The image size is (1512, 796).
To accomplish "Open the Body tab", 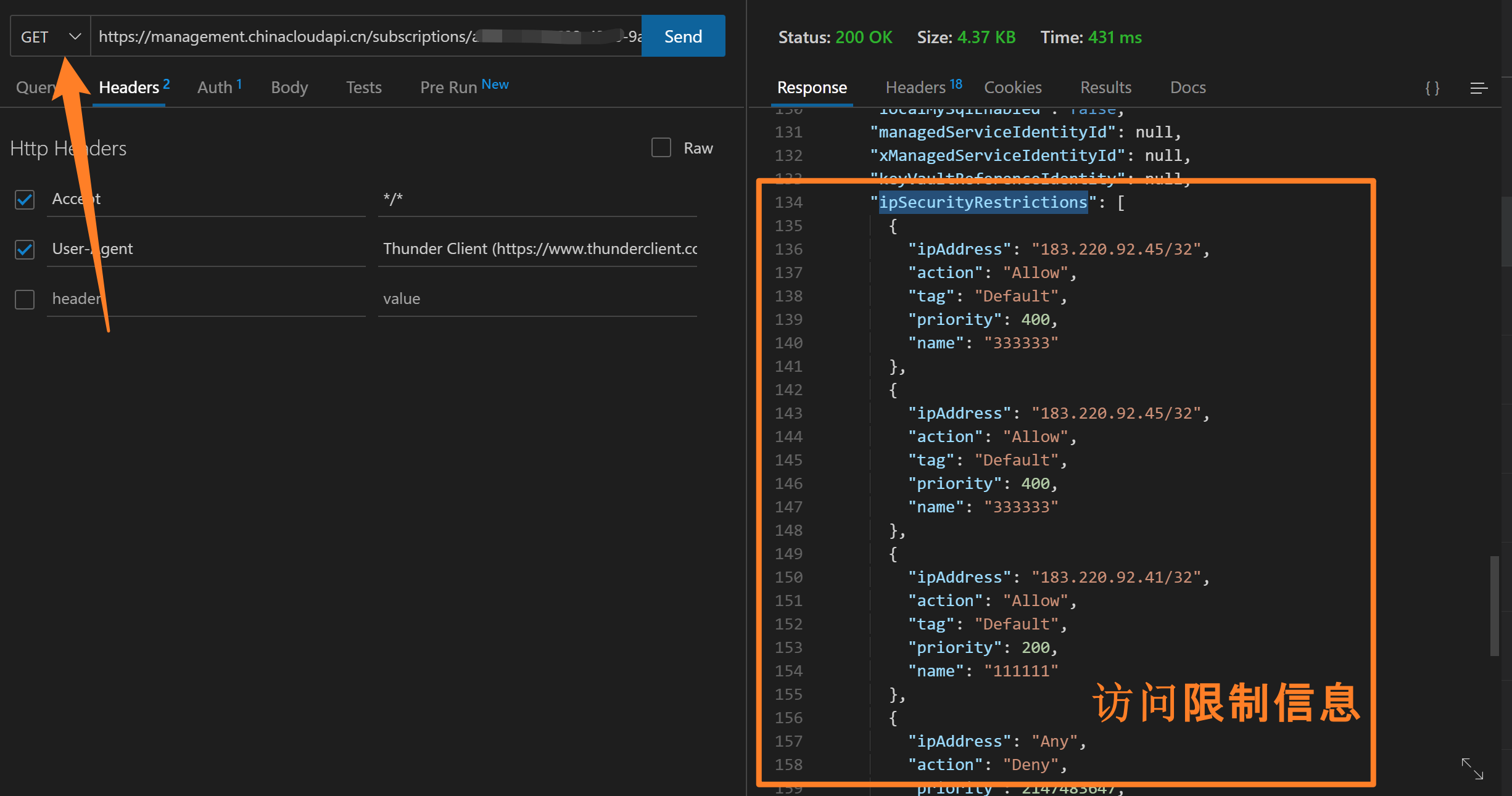I will 289,88.
